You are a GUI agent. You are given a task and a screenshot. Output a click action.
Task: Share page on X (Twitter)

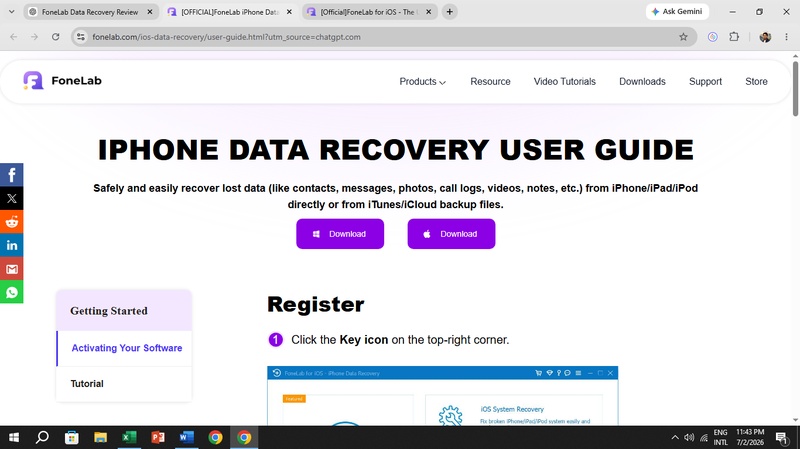click(x=12, y=198)
